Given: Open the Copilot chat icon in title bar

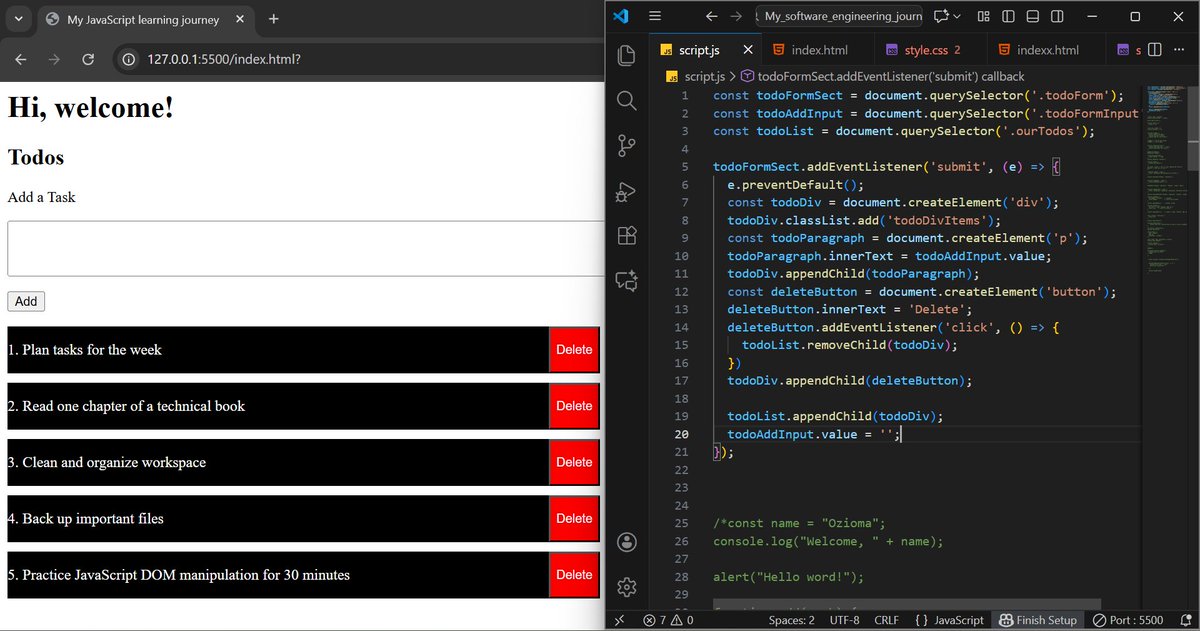Looking at the screenshot, I should pyautogui.click(x=941, y=16).
